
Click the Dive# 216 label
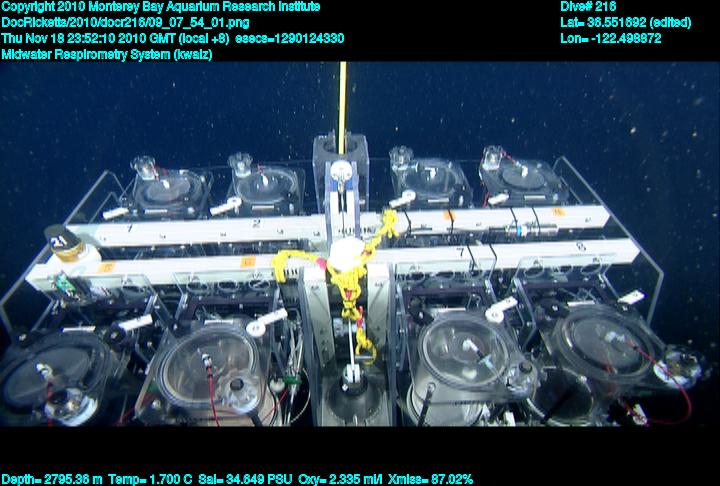pyautogui.click(x=589, y=7)
